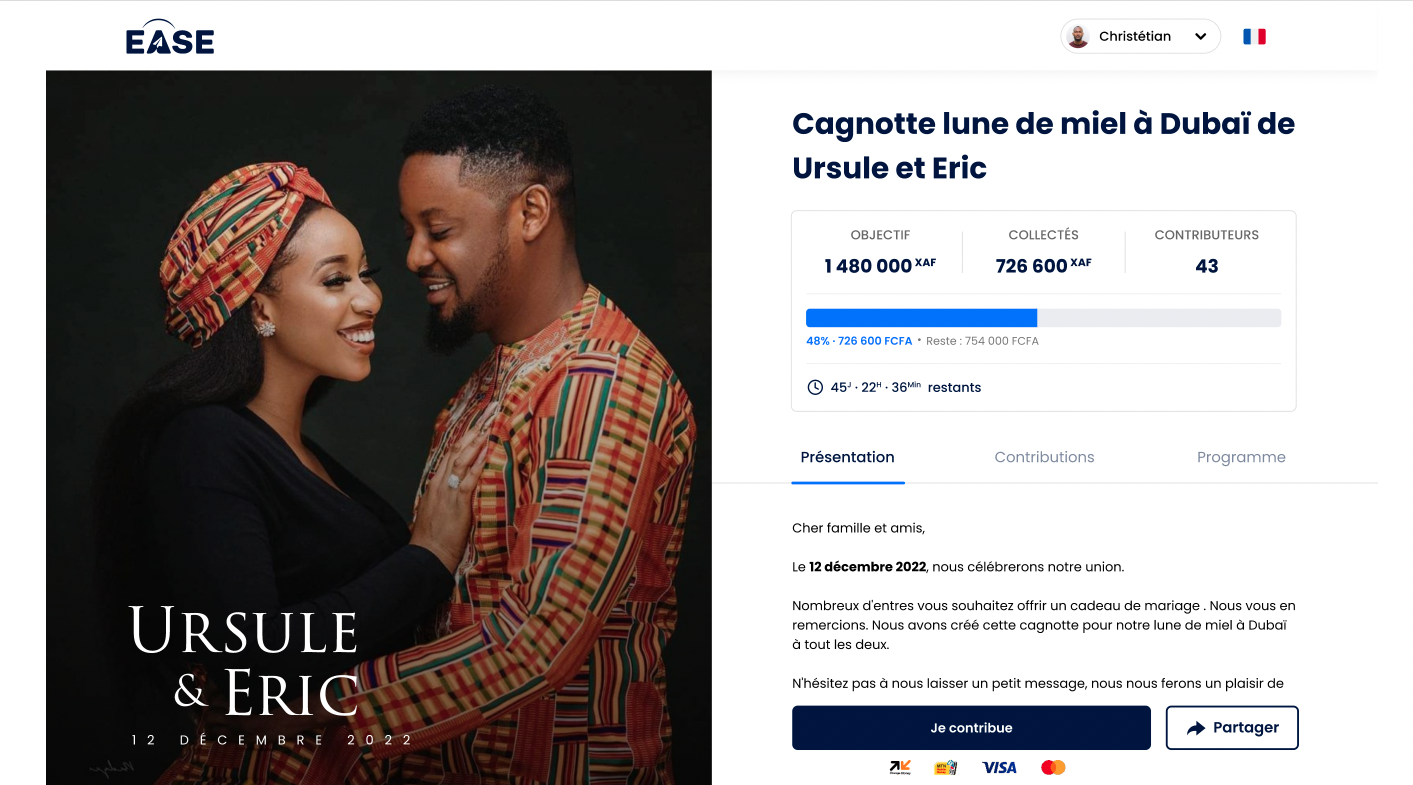1413x785 pixels.
Task: Click the Partager button
Action: click(x=1232, y=728)
